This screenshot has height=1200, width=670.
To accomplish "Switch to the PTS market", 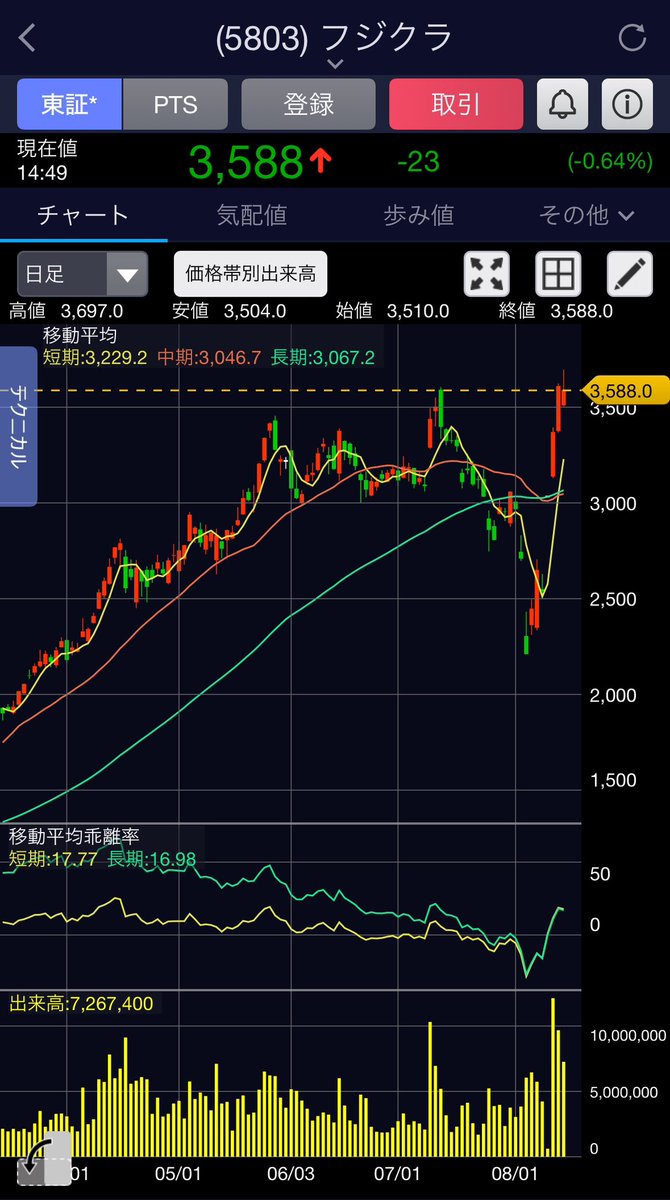I will [x=175, y=104].
